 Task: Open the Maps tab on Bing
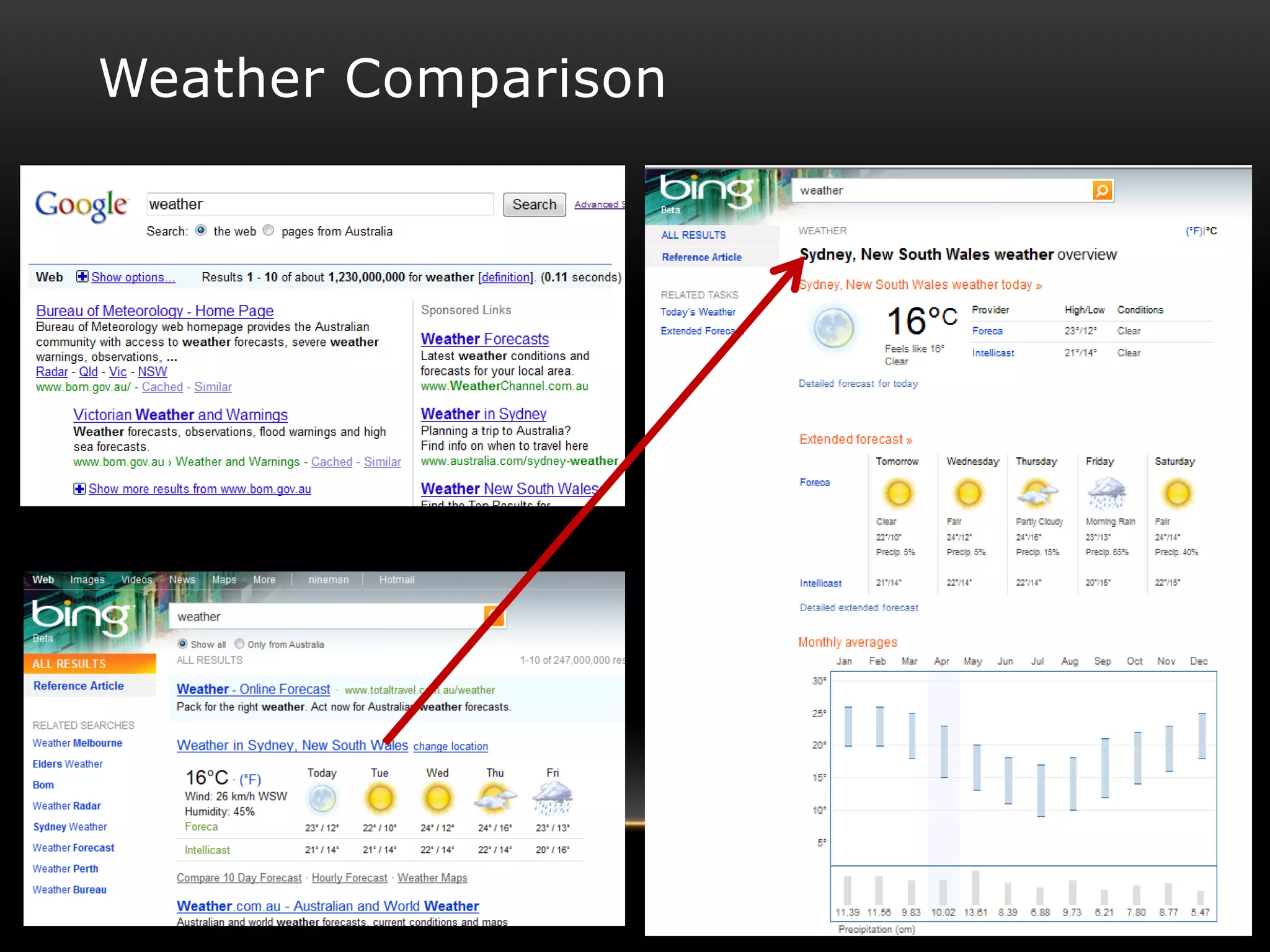(x=224, y=580)
